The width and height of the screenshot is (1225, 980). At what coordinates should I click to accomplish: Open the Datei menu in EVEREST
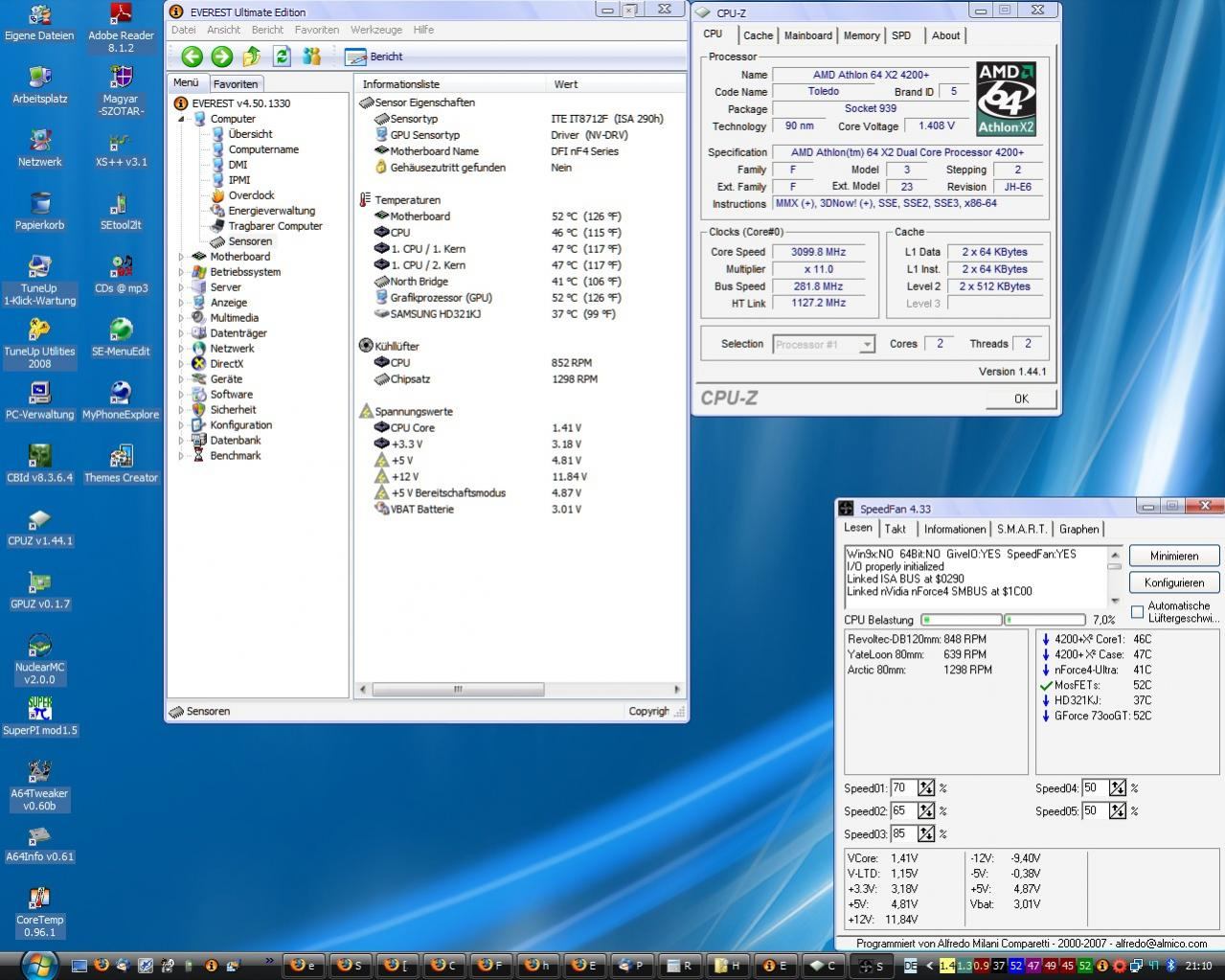pyautogui.click(x=183, y=30)
